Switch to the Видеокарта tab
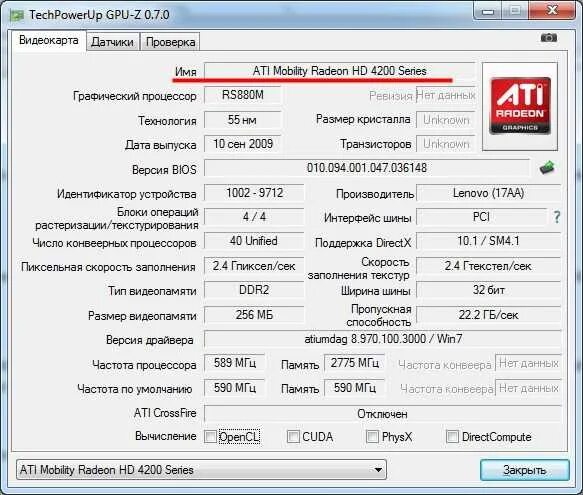This screenshot has height=495, width=583. [49, 40]
